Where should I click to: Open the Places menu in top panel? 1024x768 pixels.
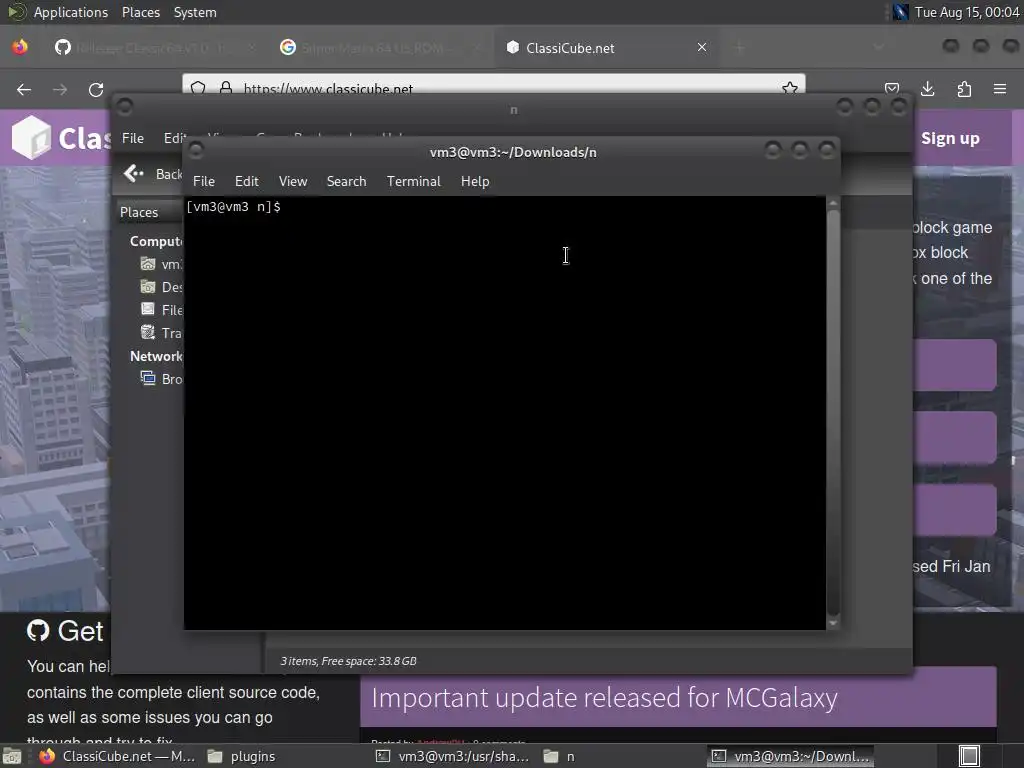pyautogui.click(x=141, y=12)
